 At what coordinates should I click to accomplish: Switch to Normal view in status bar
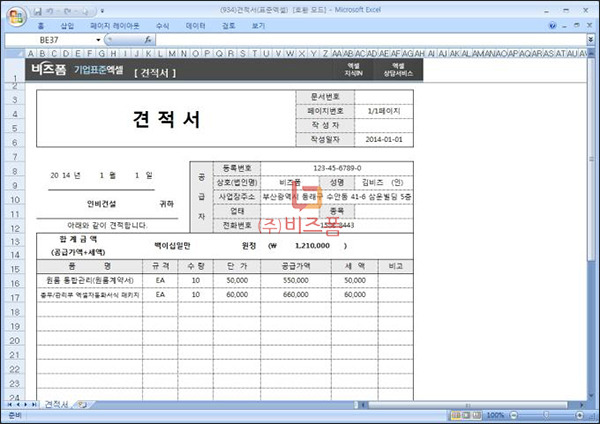tap(456, 415)
